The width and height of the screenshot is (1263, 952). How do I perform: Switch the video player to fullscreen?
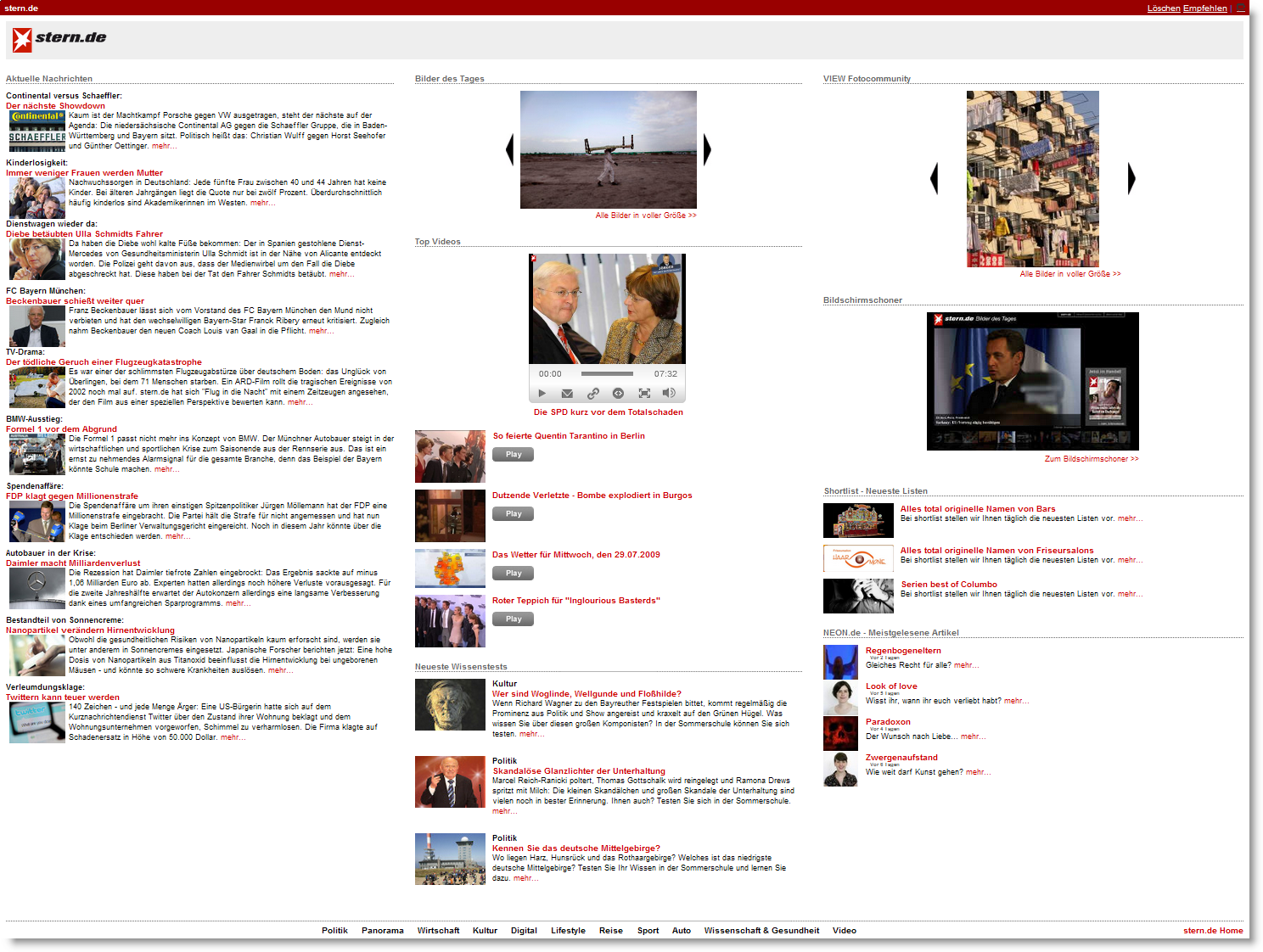(644, 393)
